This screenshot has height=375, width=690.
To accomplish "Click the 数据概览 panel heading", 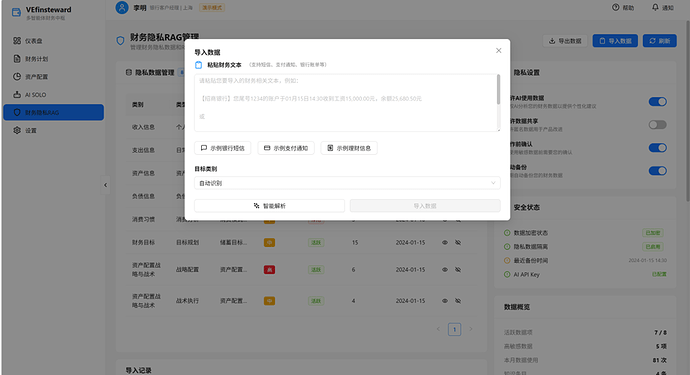I will point(517,307).
